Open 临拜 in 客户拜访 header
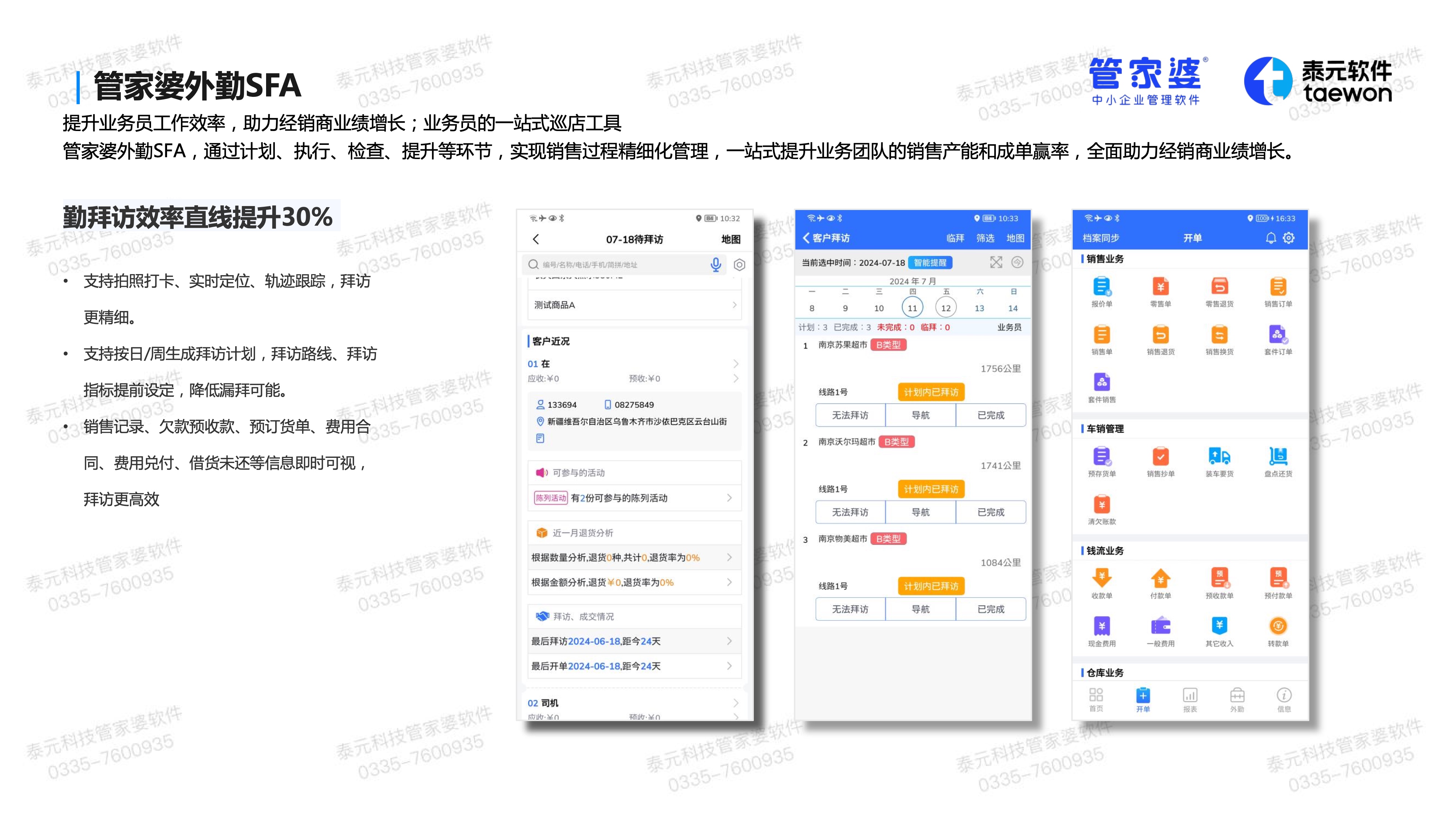 [955, 238]
